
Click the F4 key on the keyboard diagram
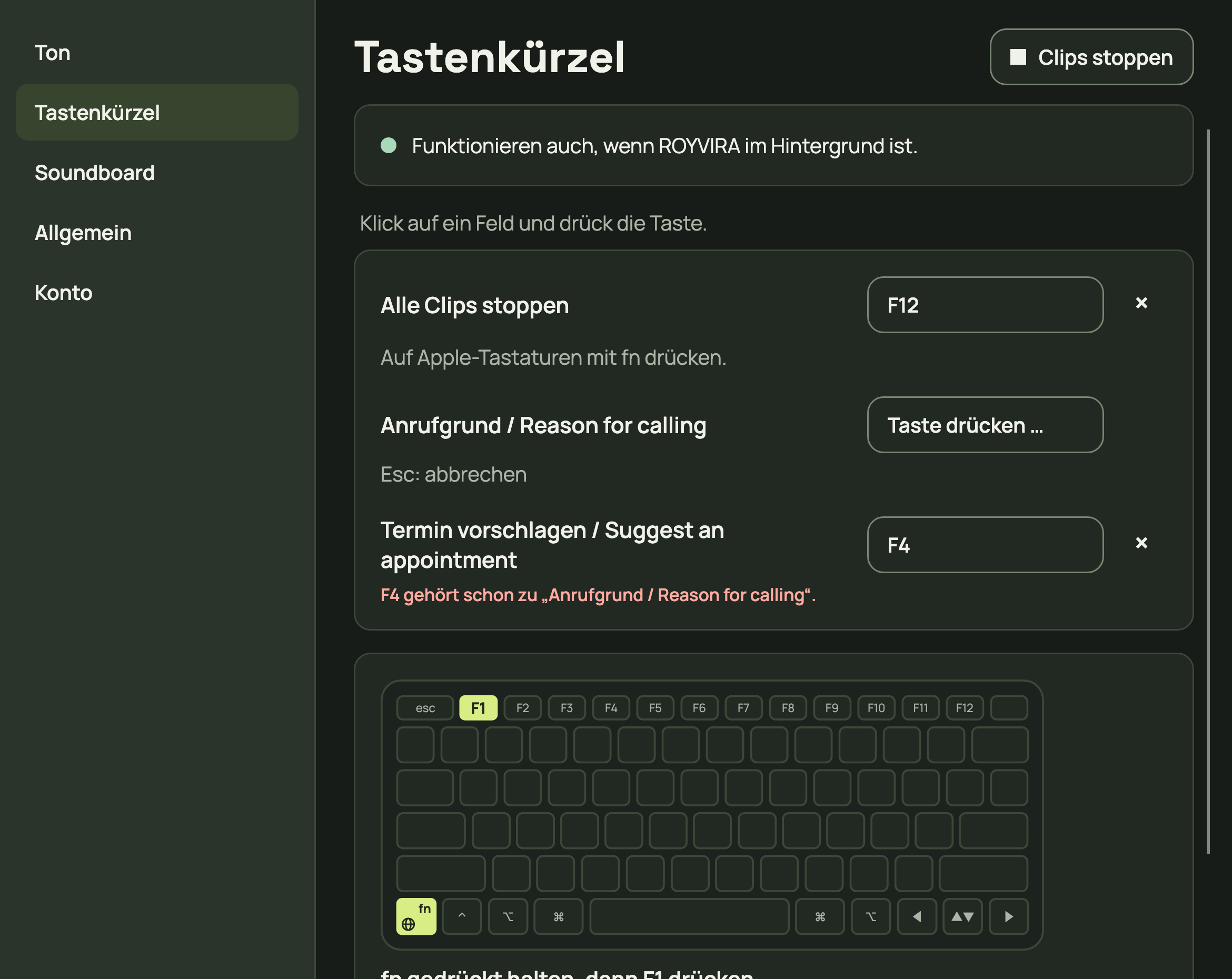point(611,708)
